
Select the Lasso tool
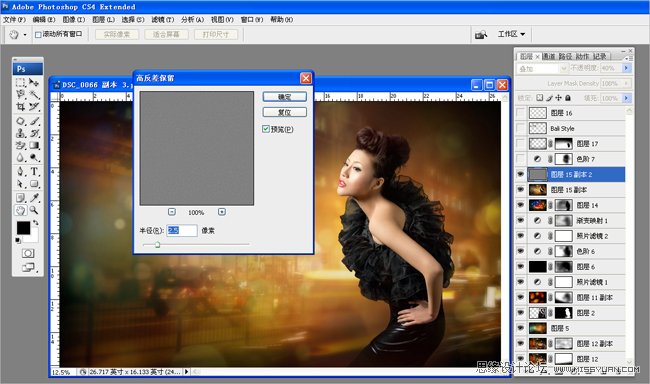[21, 95]
